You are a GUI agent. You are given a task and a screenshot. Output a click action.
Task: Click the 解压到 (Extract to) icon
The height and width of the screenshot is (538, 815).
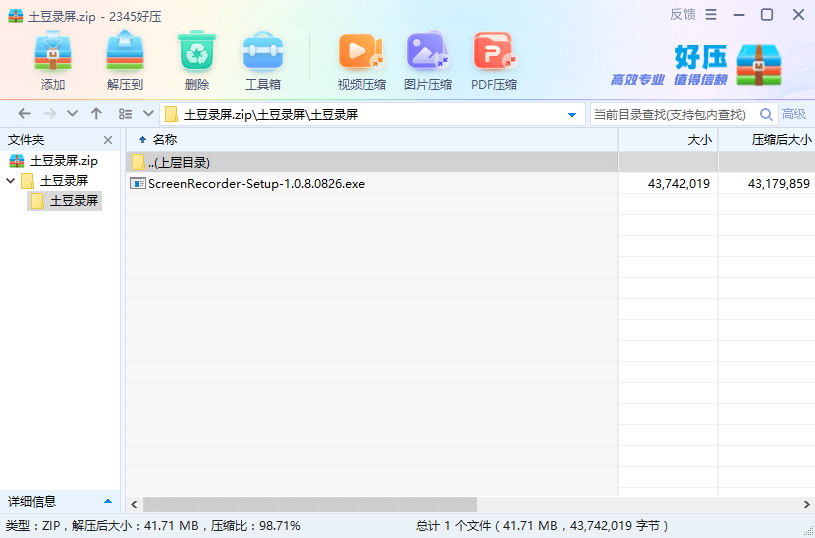tap(125, 61)
